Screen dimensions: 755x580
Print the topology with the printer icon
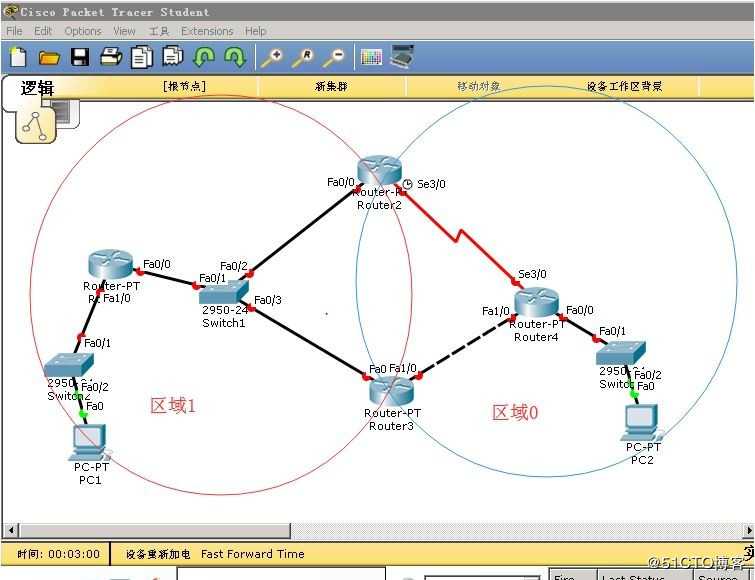pos(111,57)
